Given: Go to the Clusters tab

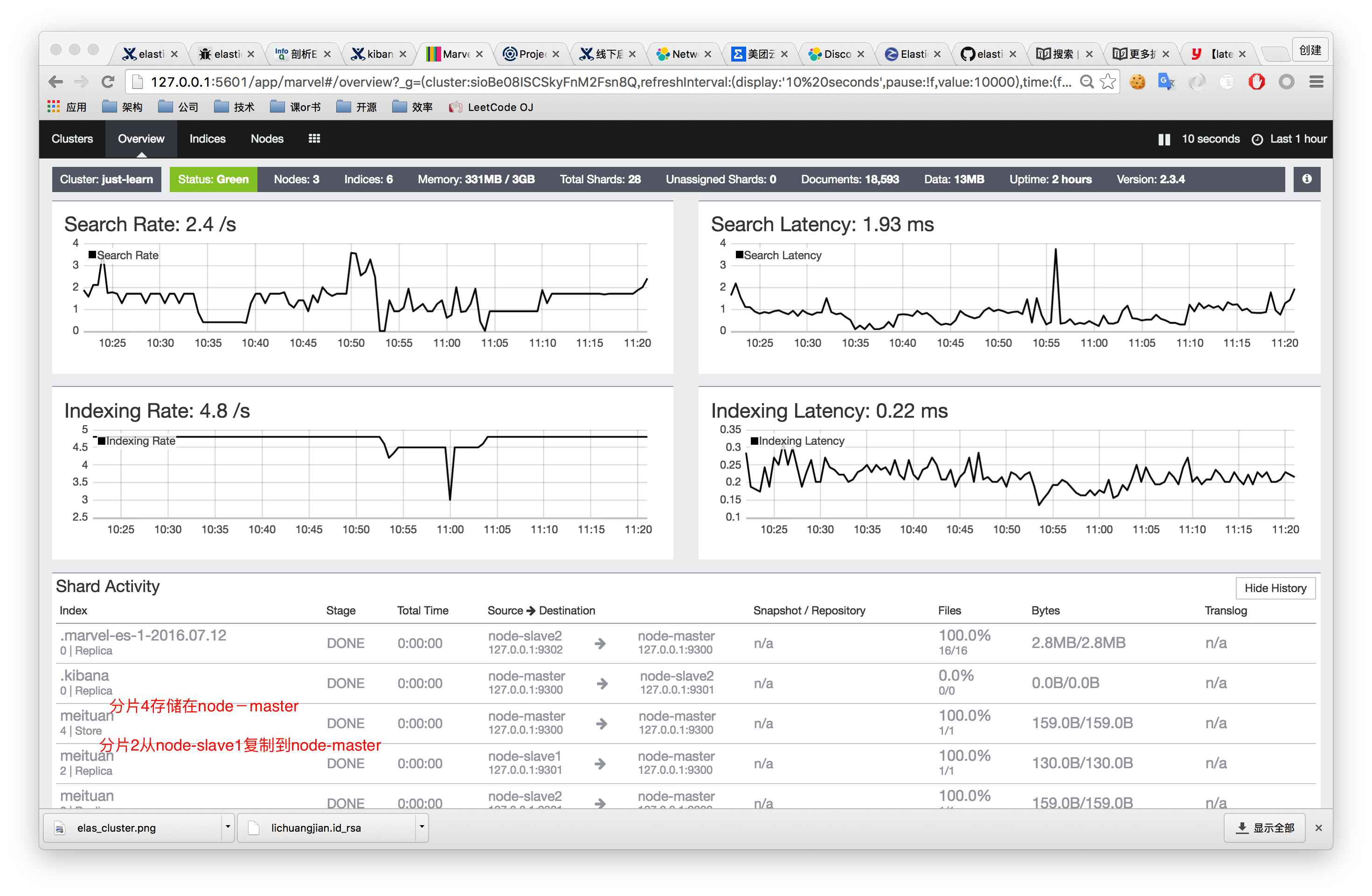Looking at the screenshot, I should point(72,138).
